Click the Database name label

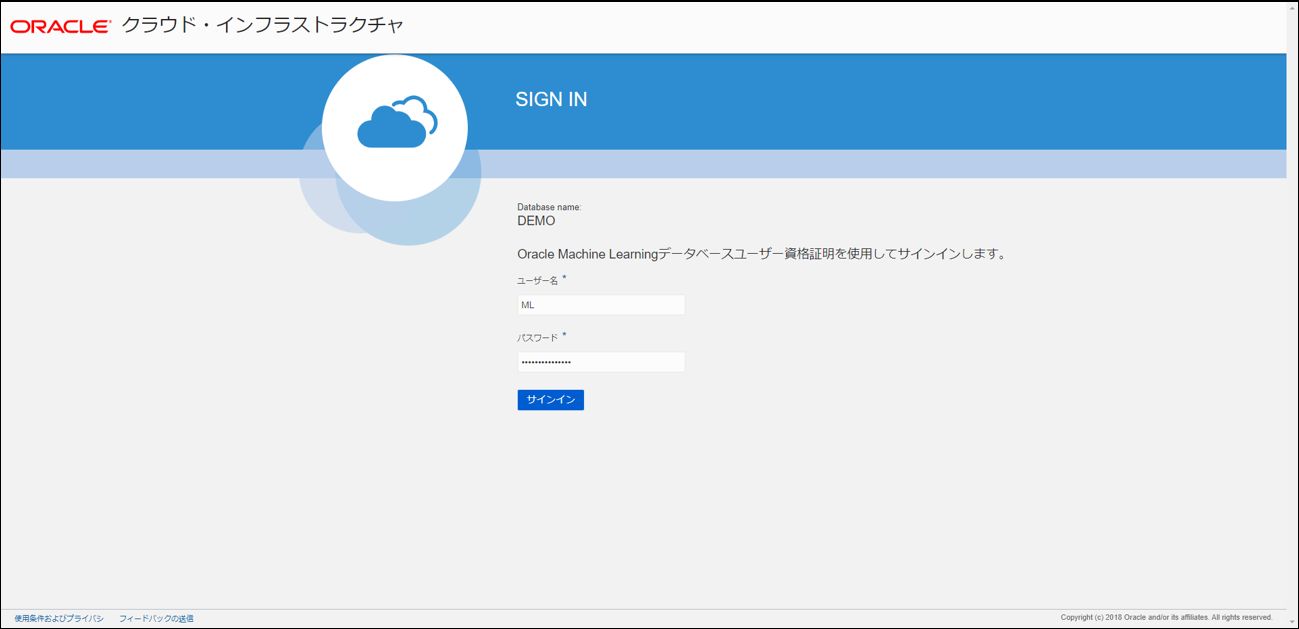[x=549, y=207]
